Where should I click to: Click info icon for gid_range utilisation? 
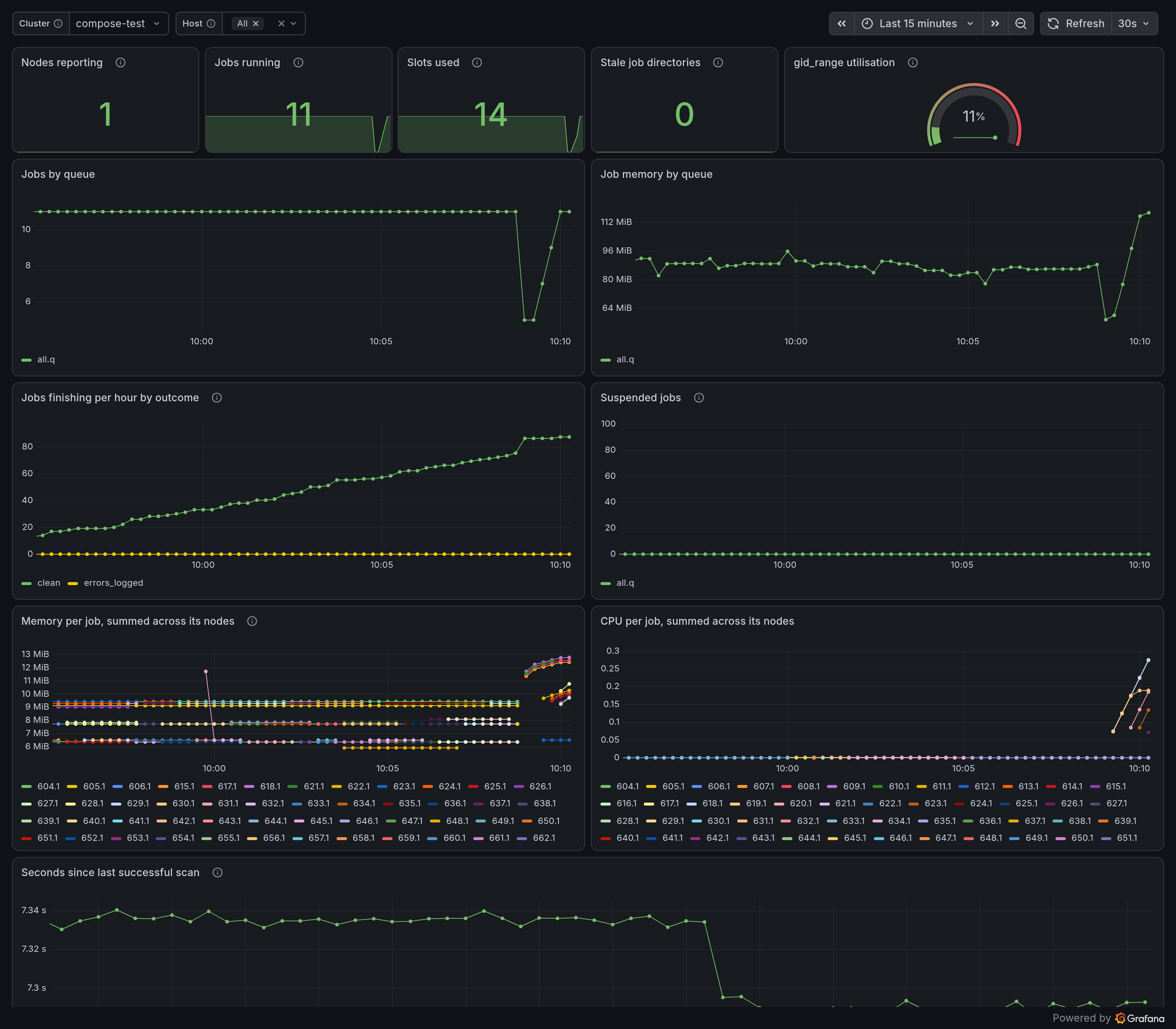(x=913, y=62)
